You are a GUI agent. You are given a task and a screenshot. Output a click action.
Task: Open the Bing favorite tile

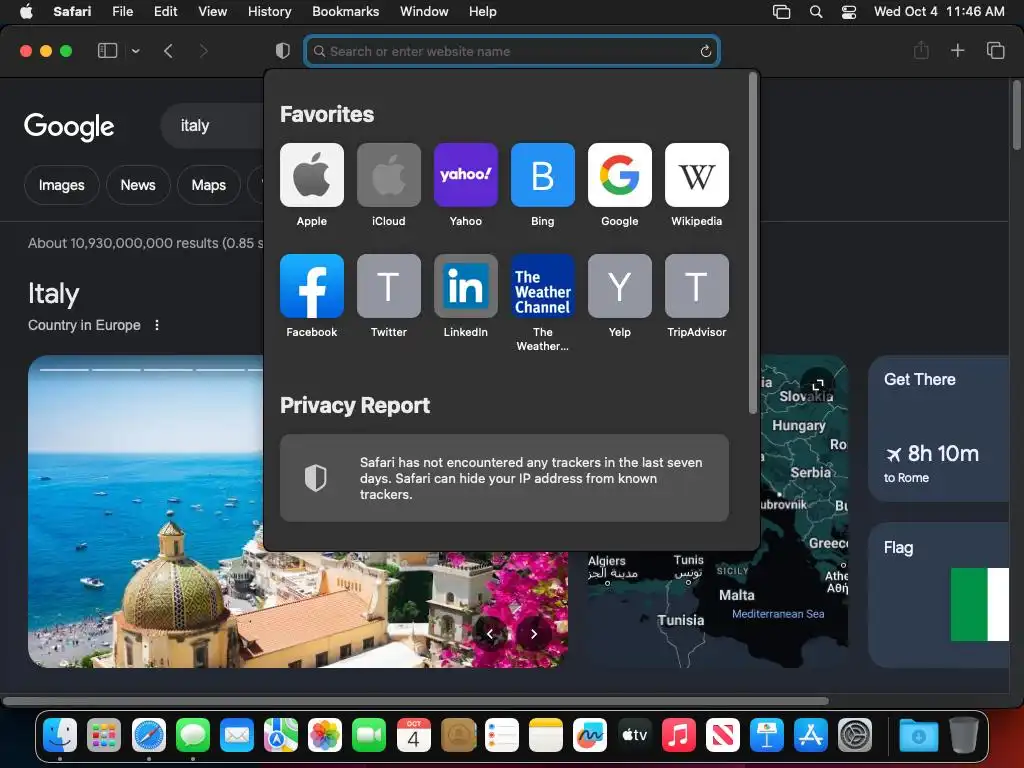pos(543,175)
